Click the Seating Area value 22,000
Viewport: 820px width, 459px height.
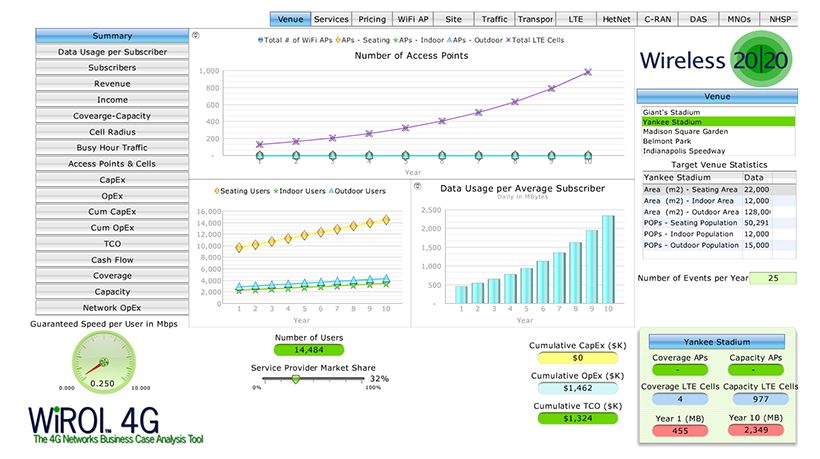pyautogui.click(x=757, y=190)
